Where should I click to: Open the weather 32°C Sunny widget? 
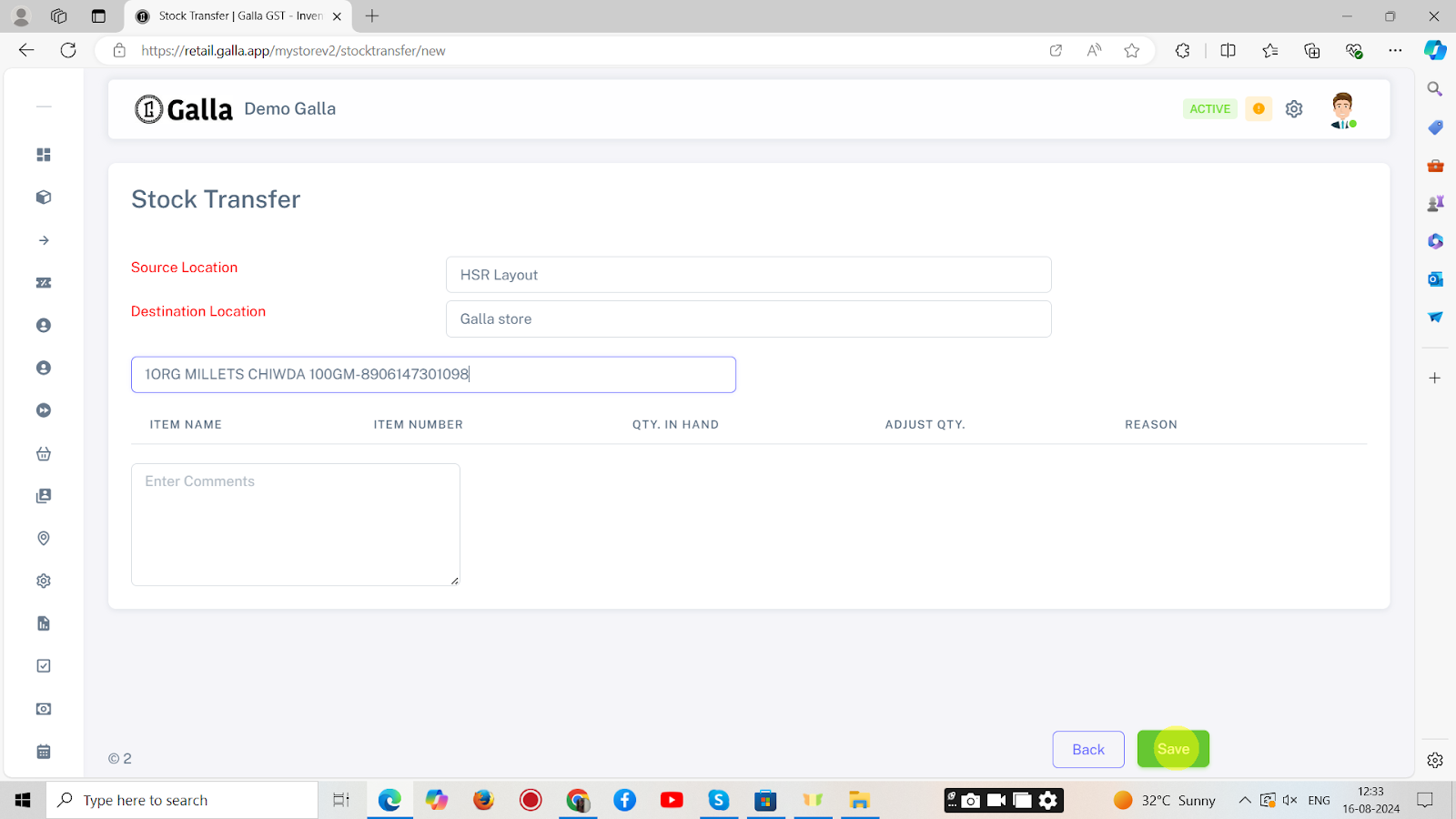click(x=1165, y=800)
